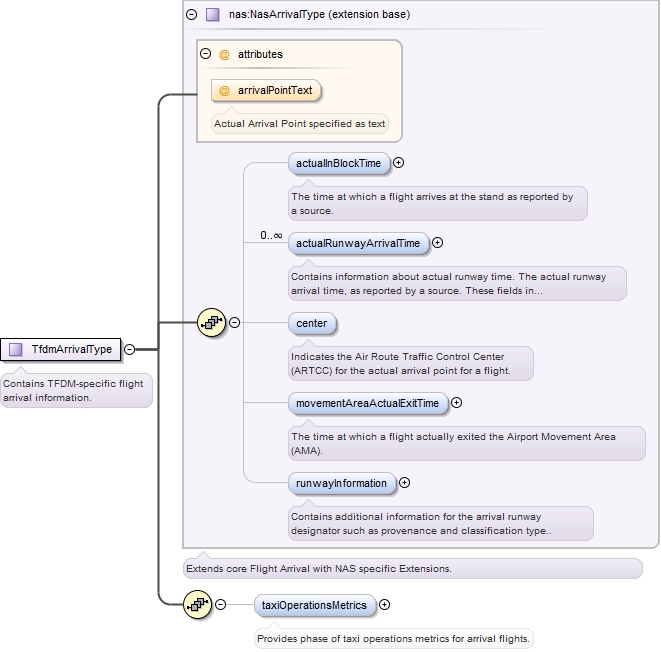Expand the actualInBlockTime element
Screen dimensions: 661x652
click(398, 163)
